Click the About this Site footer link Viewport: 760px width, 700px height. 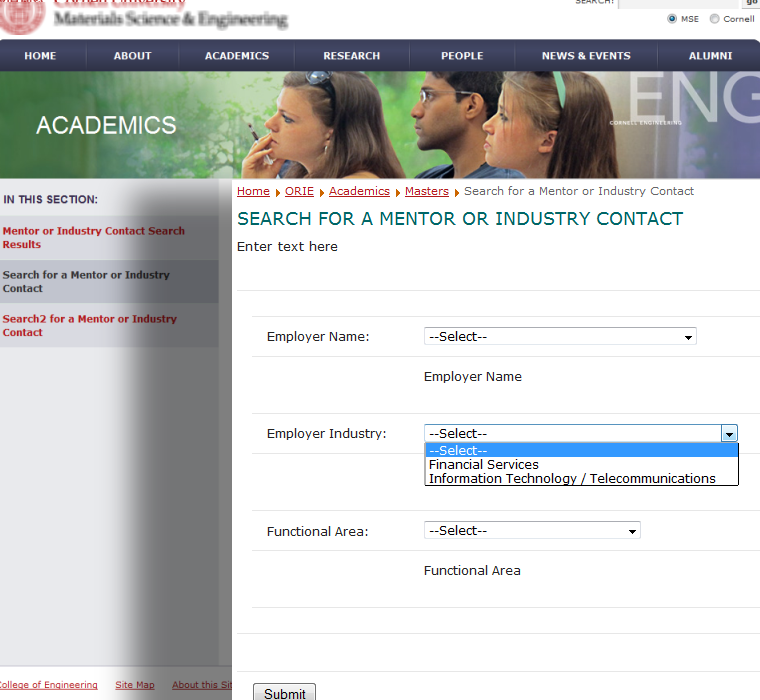202,684
